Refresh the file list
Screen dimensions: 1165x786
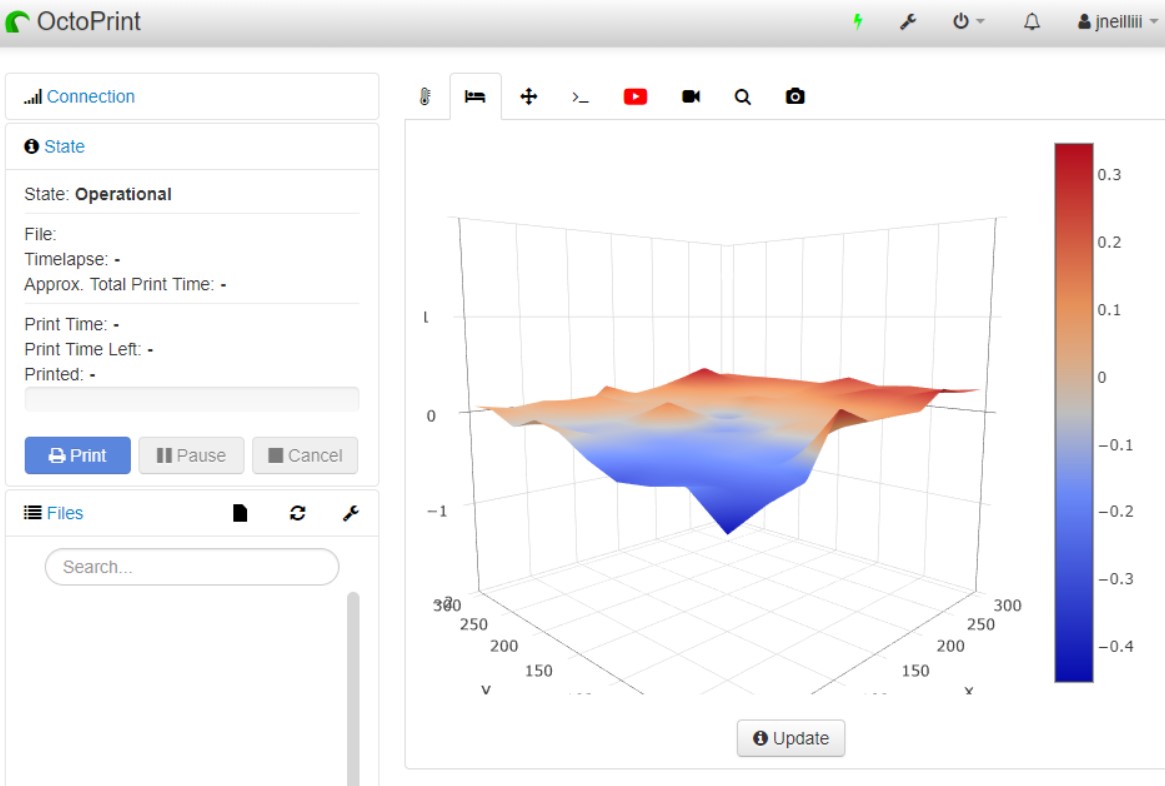pyautogui.click(x=298, y=513)
